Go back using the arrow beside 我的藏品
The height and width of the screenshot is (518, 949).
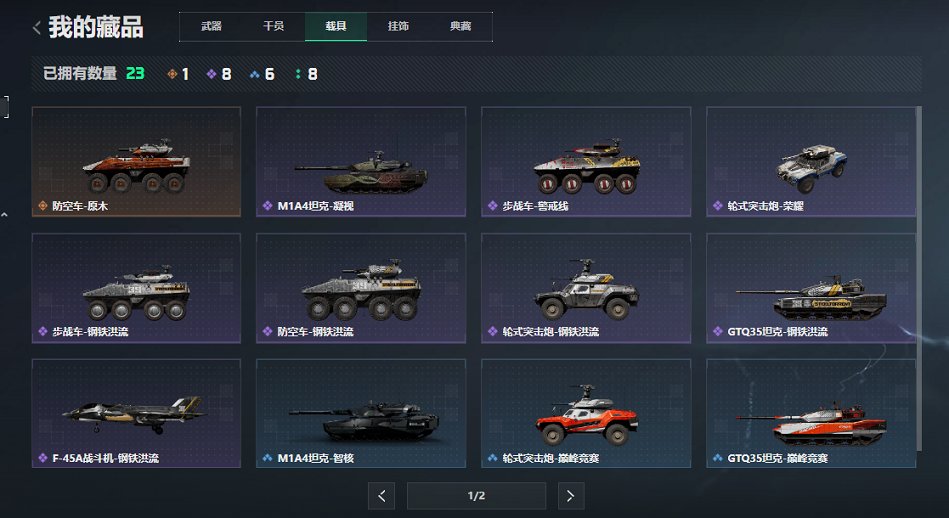point(37,28)
